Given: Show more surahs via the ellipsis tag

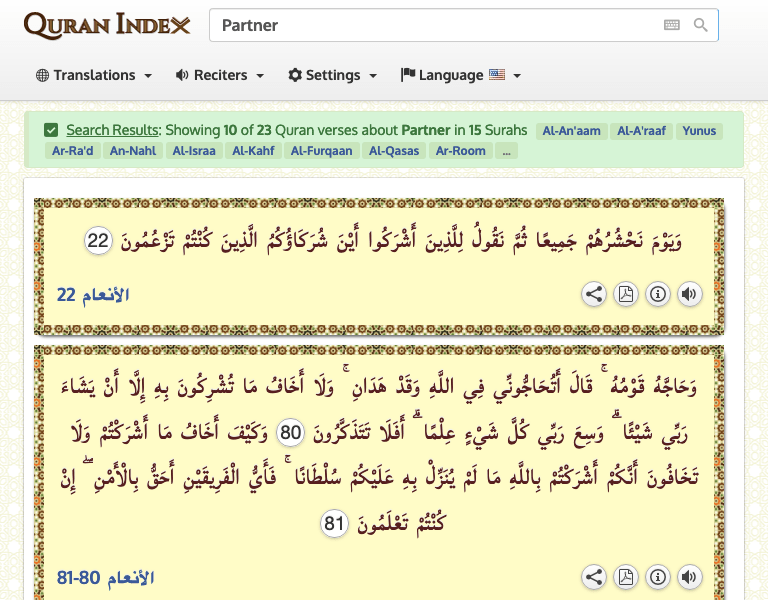Looking at the screenshot, I should point(506,151).
